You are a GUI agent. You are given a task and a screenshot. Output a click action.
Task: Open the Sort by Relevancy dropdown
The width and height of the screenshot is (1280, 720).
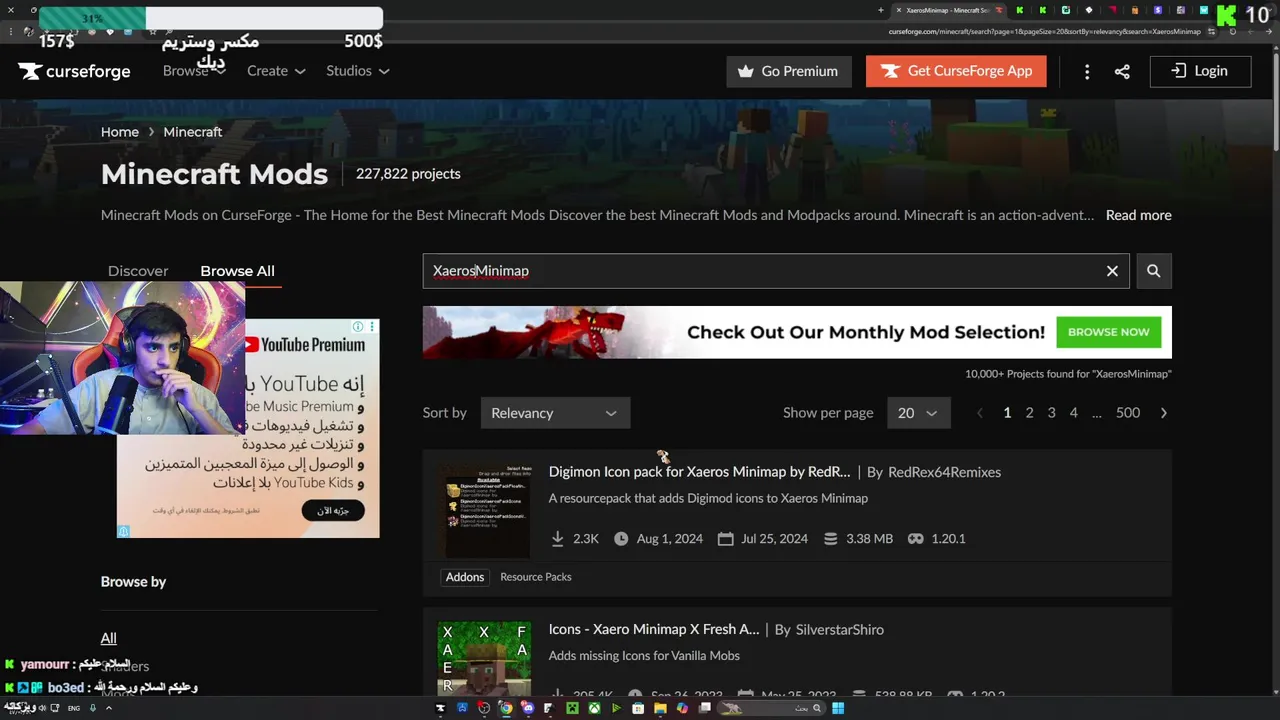555,413
